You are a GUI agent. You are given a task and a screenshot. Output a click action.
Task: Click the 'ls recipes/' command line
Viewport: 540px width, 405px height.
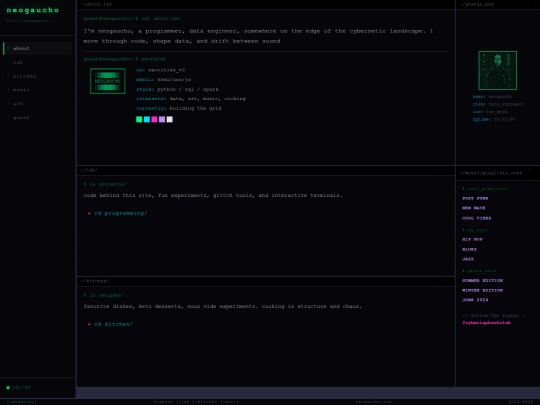103,295
